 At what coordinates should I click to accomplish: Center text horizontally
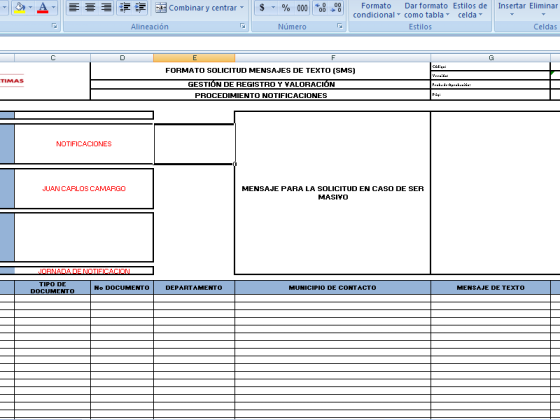[90, 7]
